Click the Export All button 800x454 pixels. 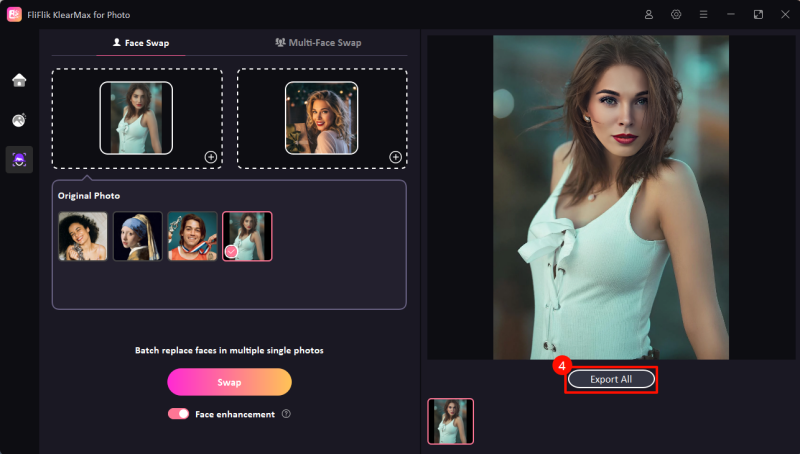(x=611, y=379)
